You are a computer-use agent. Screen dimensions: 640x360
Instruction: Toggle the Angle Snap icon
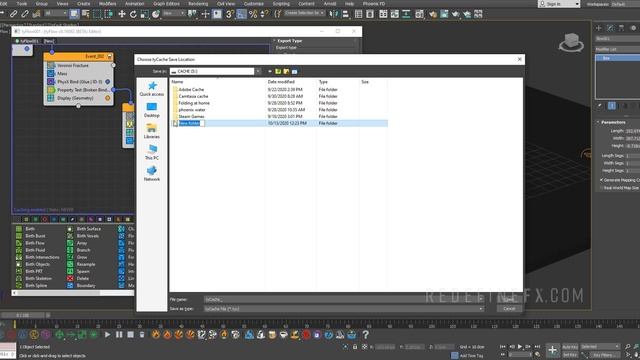pos(242,14)
